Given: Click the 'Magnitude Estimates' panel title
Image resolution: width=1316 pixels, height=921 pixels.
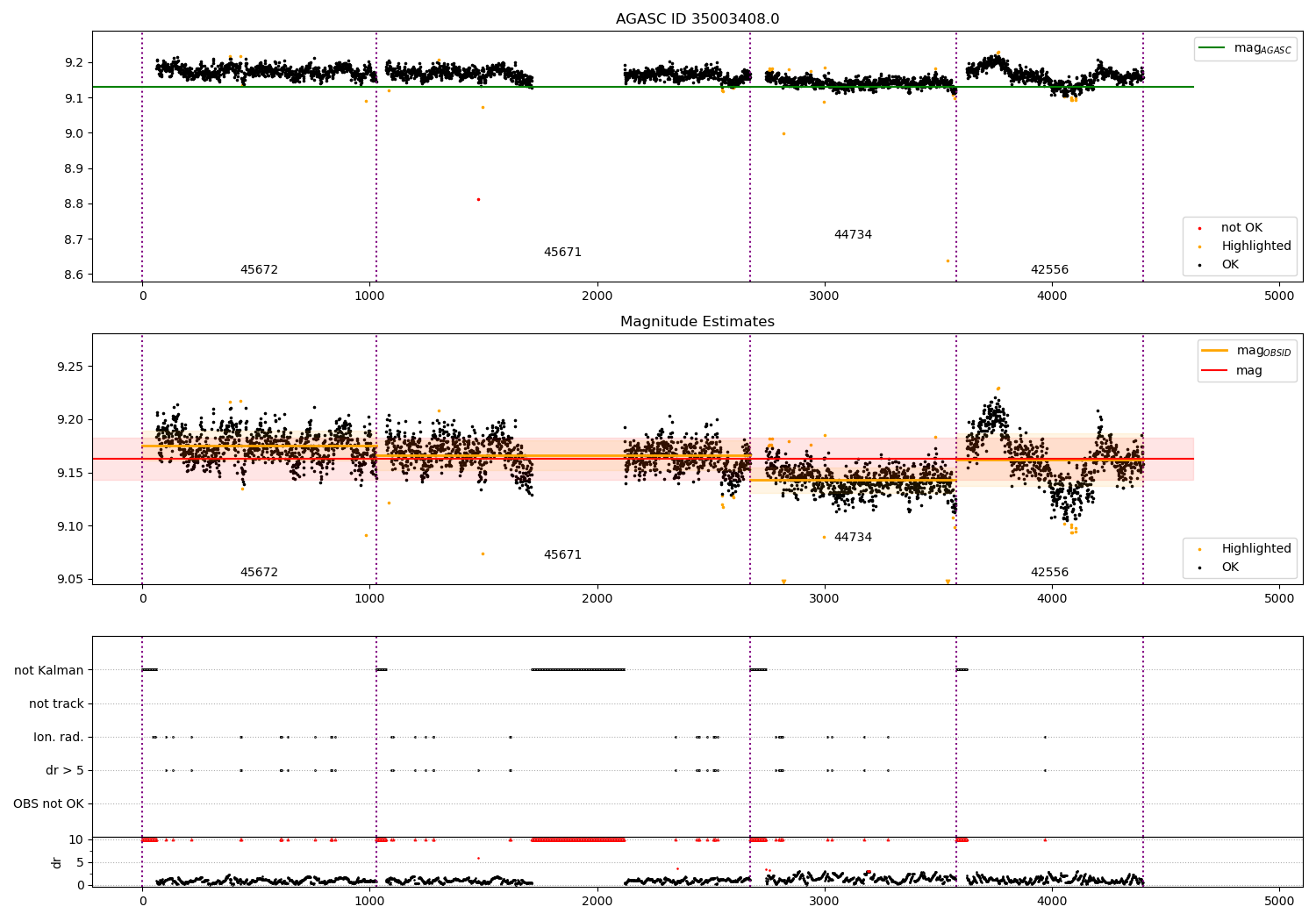Looking at the screenshot, I should coord(697,322).
